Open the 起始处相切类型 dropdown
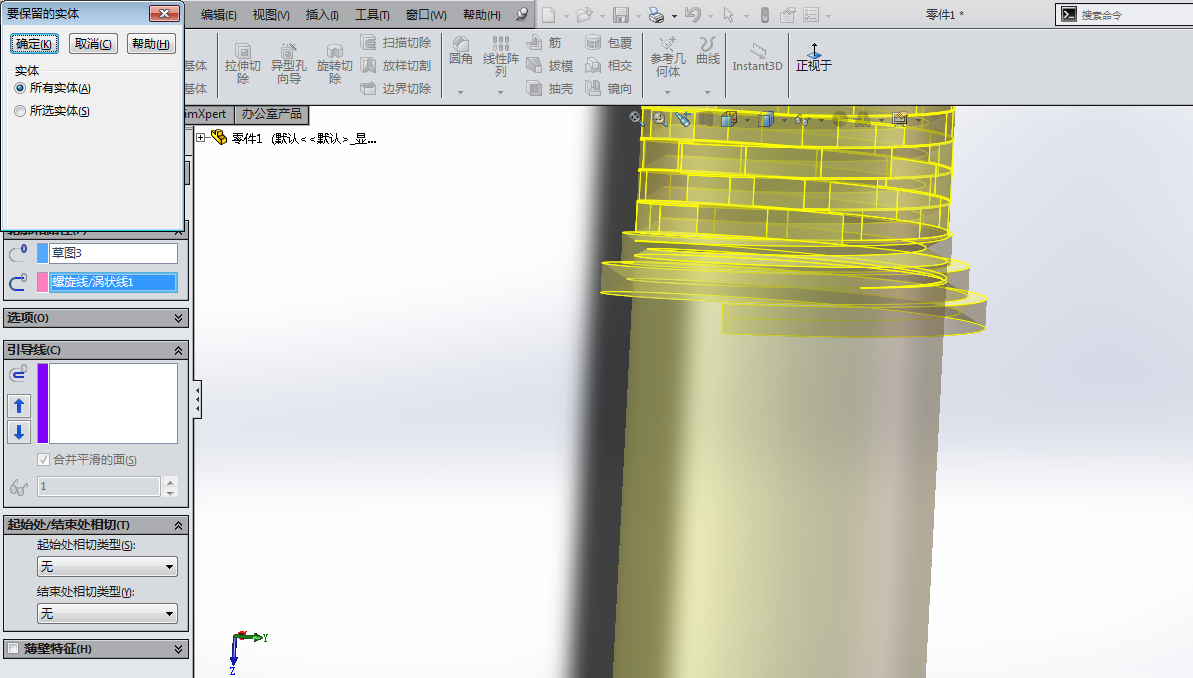The width and height of the screenshot is (1193, 678). [x=107, y=567]
